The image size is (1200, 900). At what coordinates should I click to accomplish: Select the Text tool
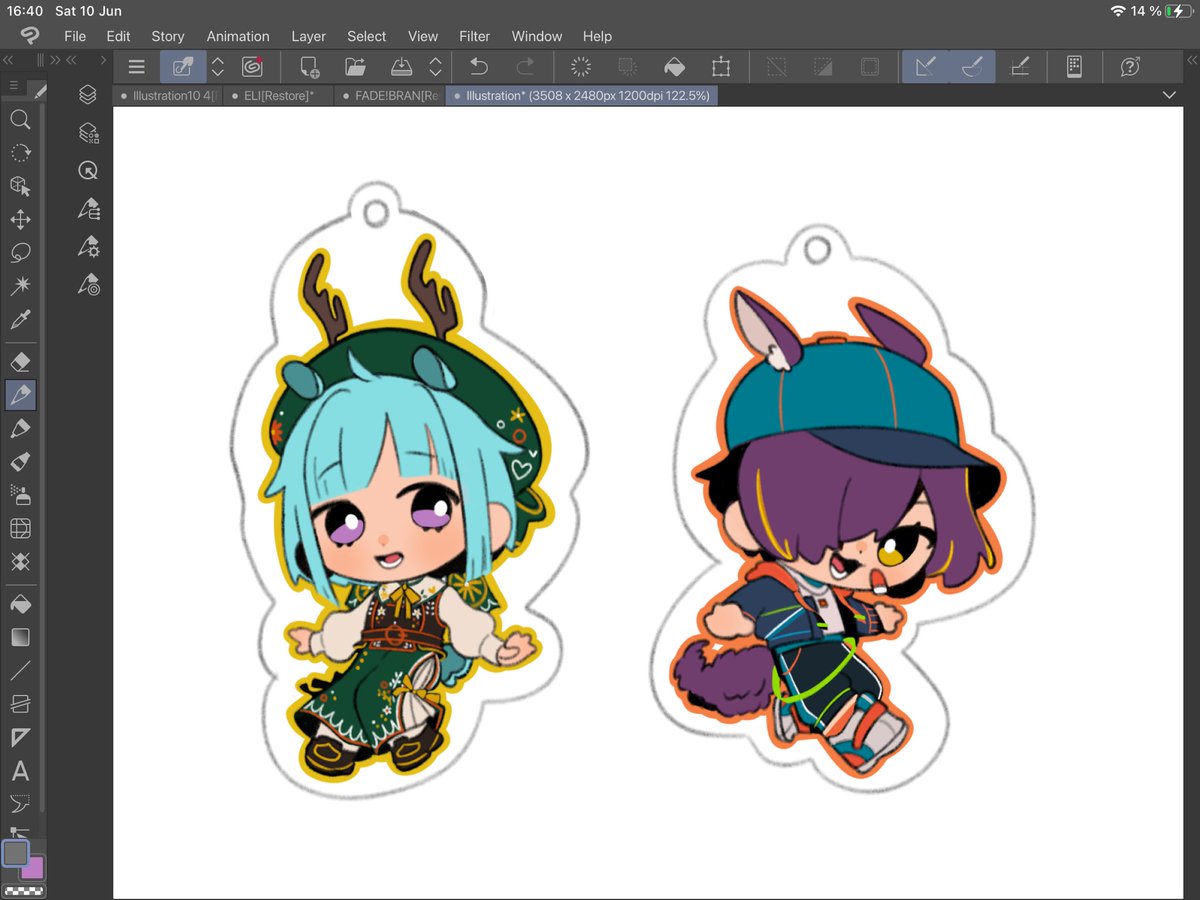click(x=20, y=771)
